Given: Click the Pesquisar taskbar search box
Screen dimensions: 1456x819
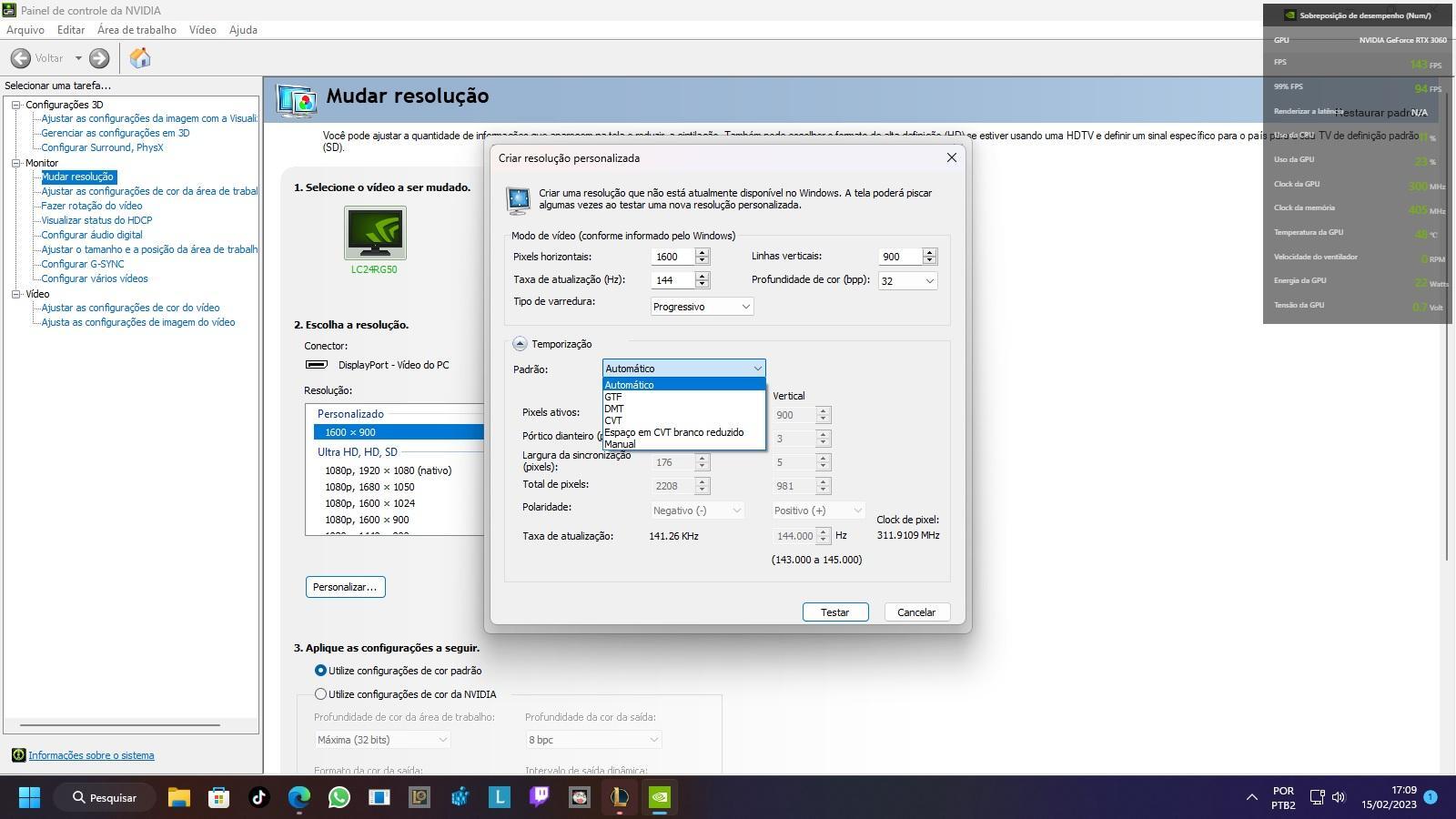Looking at the screenshot, I should click(x=106, y=798).
